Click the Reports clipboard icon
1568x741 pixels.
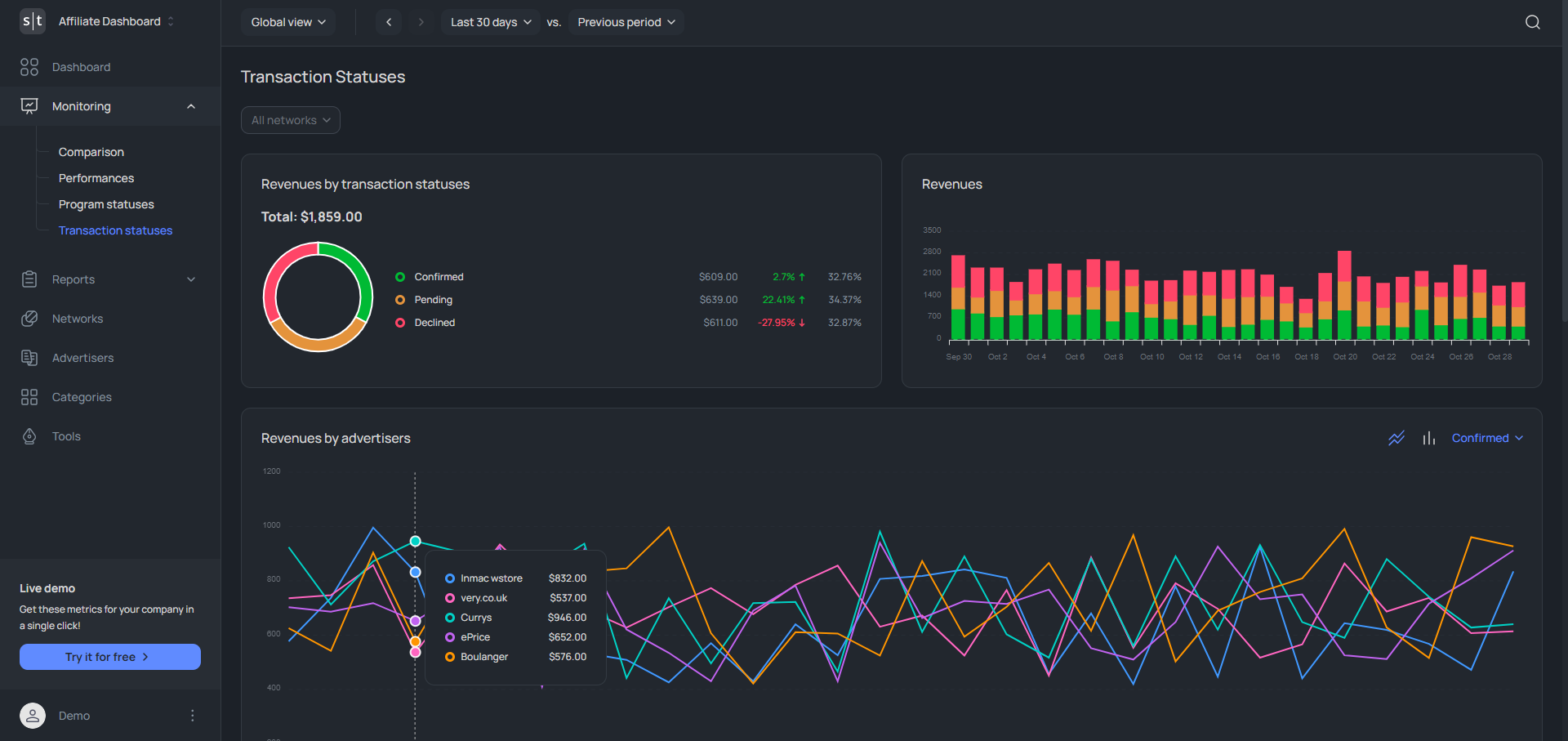(29, 279)
